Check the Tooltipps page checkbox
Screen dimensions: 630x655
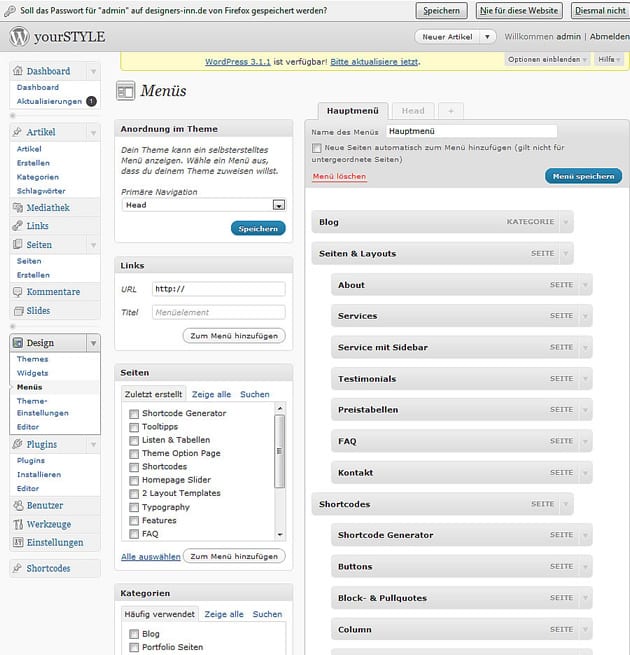(134, 427)
